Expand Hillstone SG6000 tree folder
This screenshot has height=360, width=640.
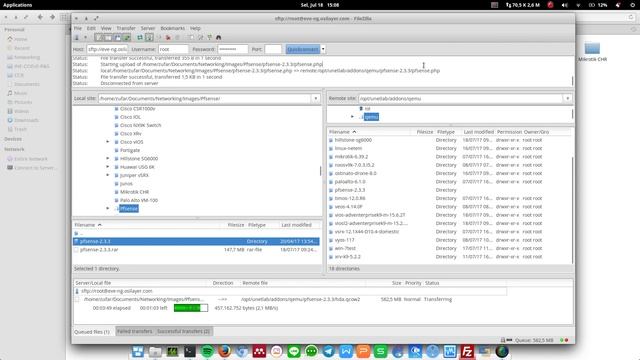click(108, 158)
